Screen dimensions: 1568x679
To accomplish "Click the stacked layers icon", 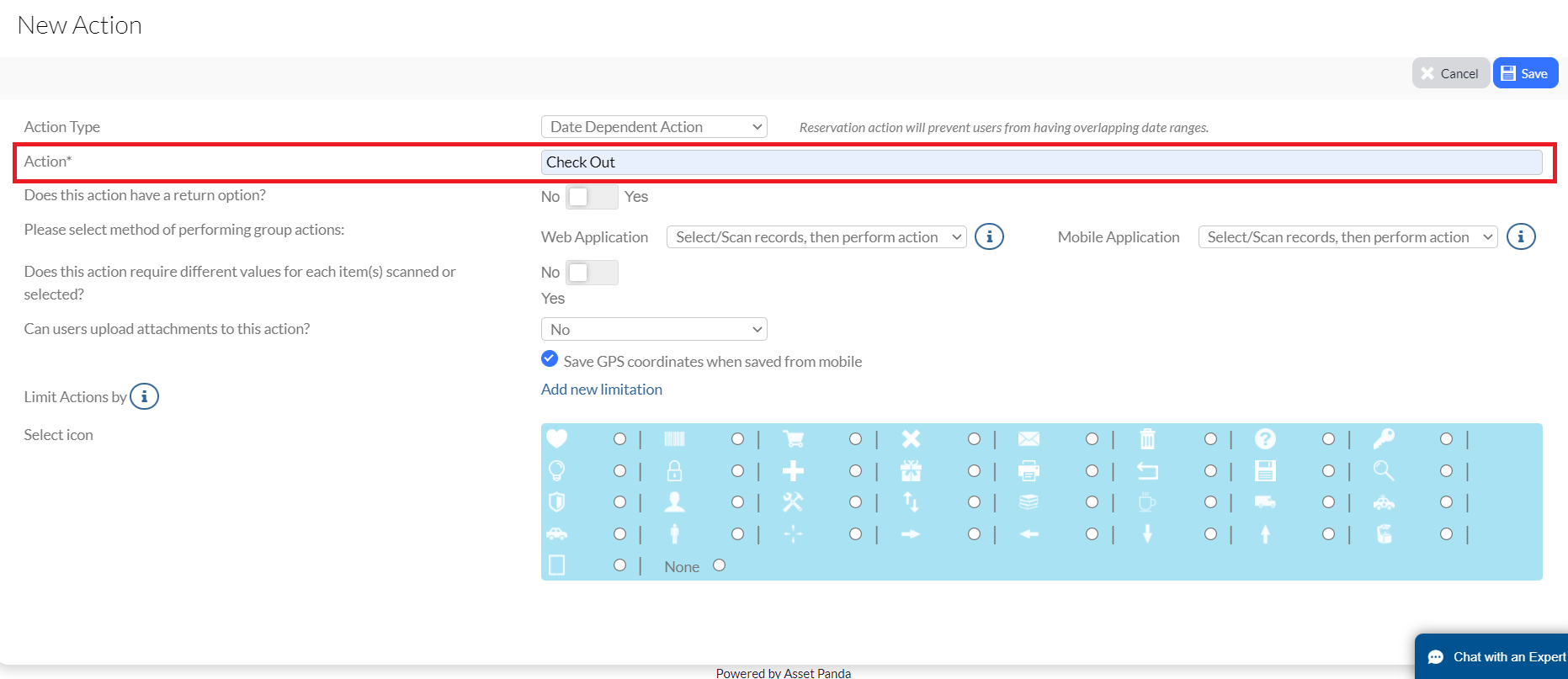I will pos(1029,502).
